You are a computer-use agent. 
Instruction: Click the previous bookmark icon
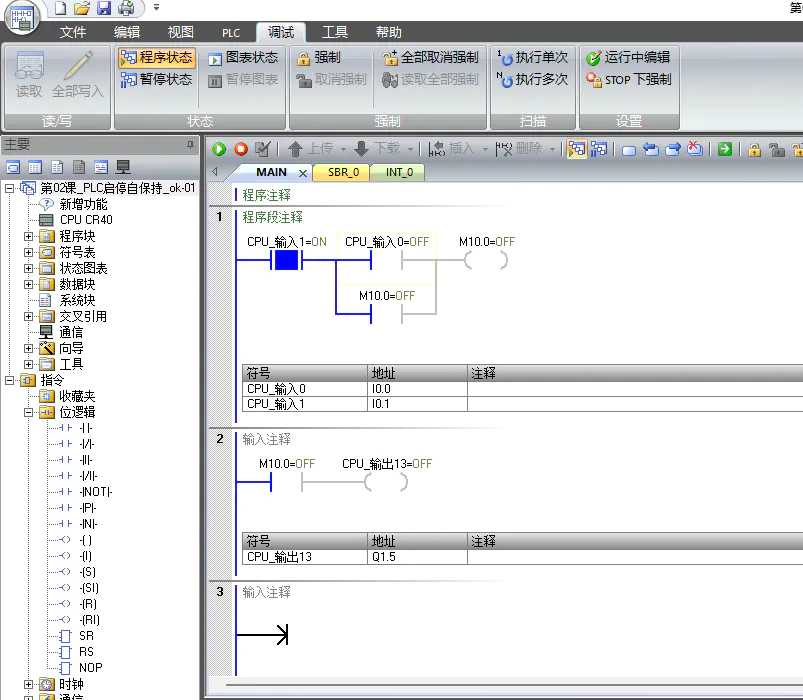coord(651,149)
